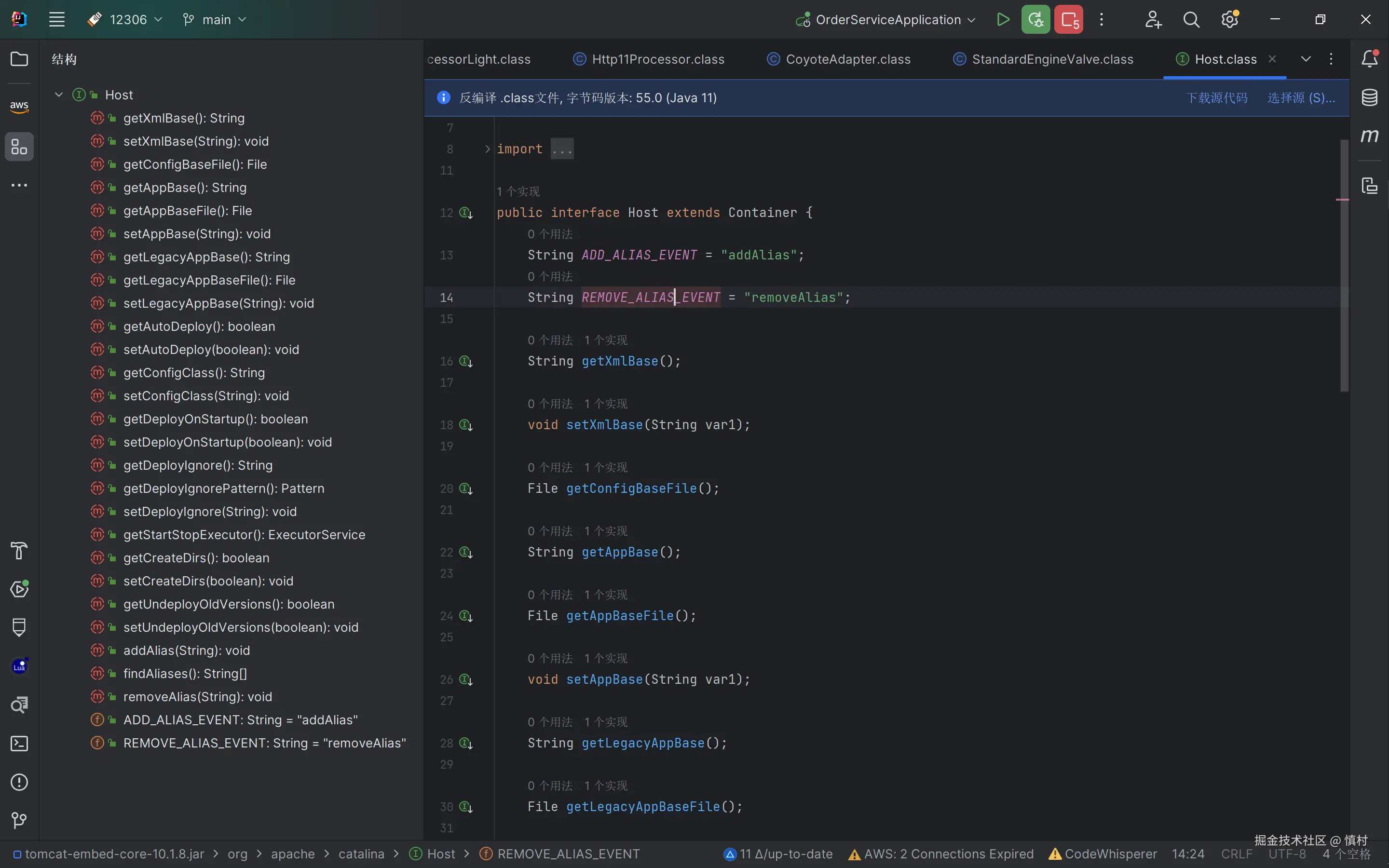Open the Structure tool window icon

pos(19,147)
